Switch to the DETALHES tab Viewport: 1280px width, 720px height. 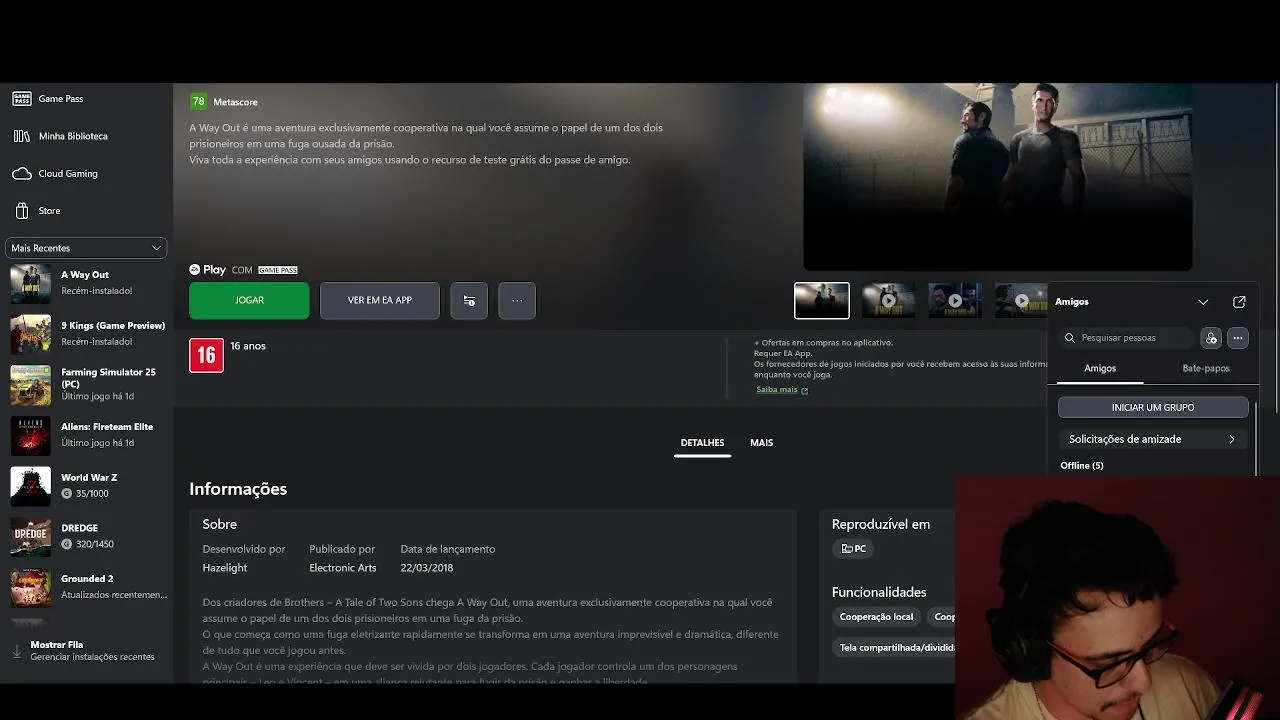pos(702,443)
